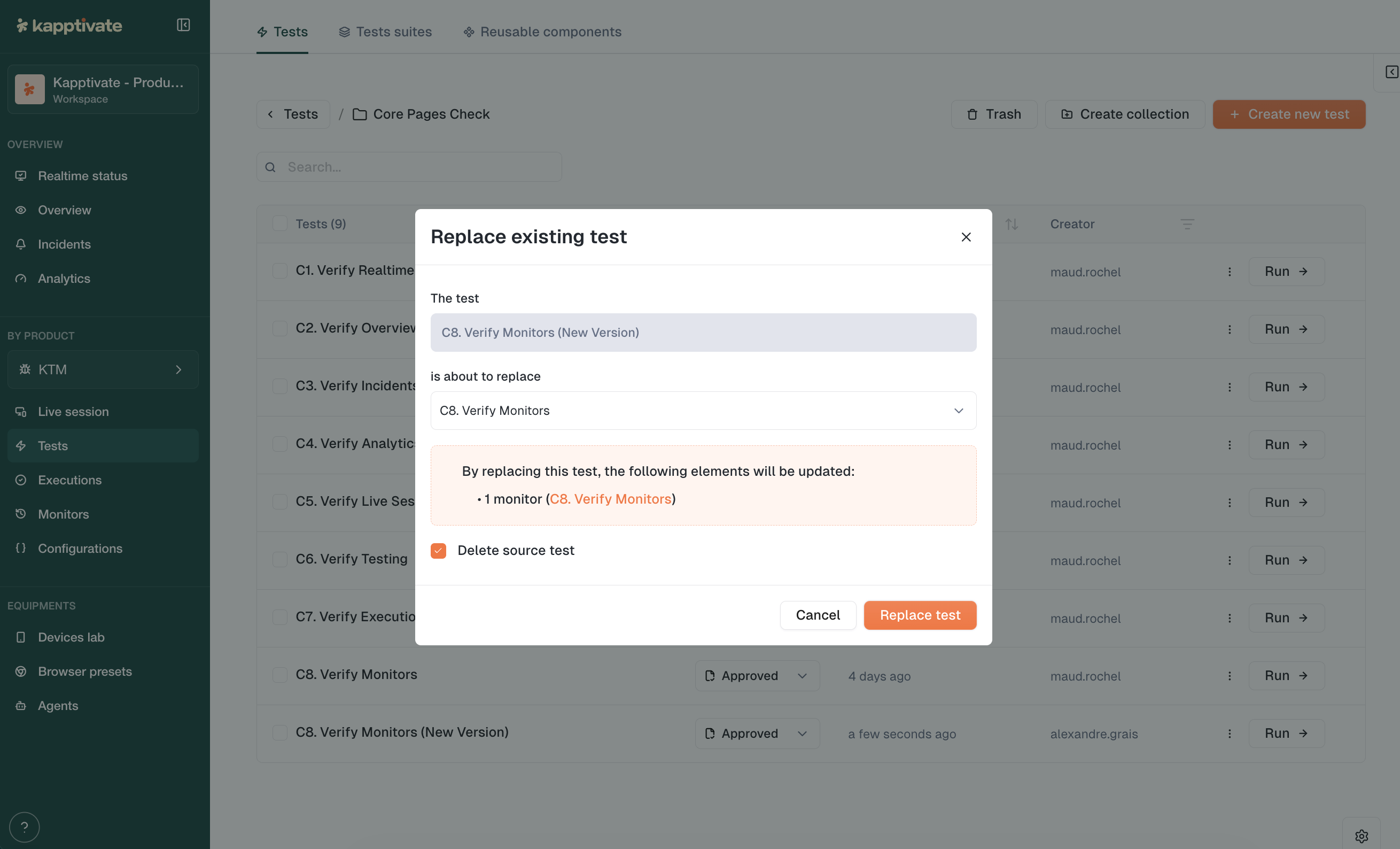Screen dimensions: 1400x849
Task: Open row options for C8. Verify Monitors (New Version)
Action: pos(1230,734)
